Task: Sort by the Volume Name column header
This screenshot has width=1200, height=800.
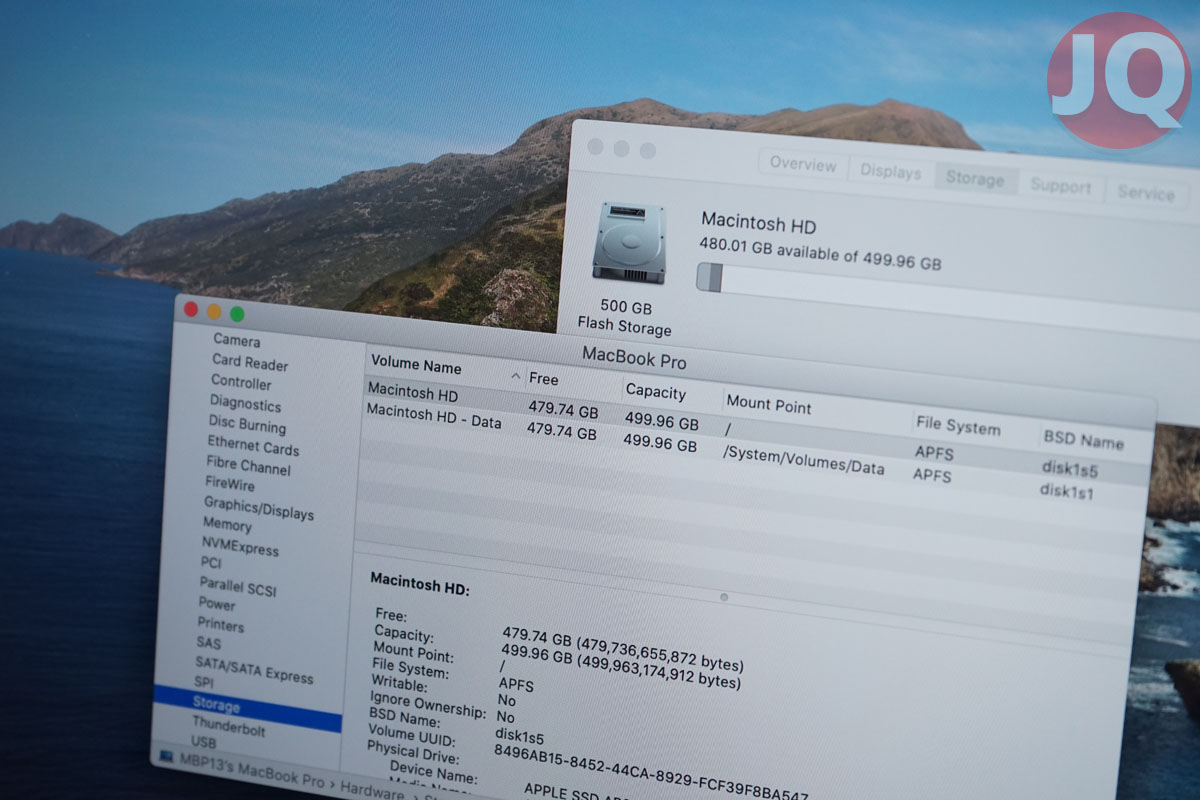Action: click(x=416, y=365)
